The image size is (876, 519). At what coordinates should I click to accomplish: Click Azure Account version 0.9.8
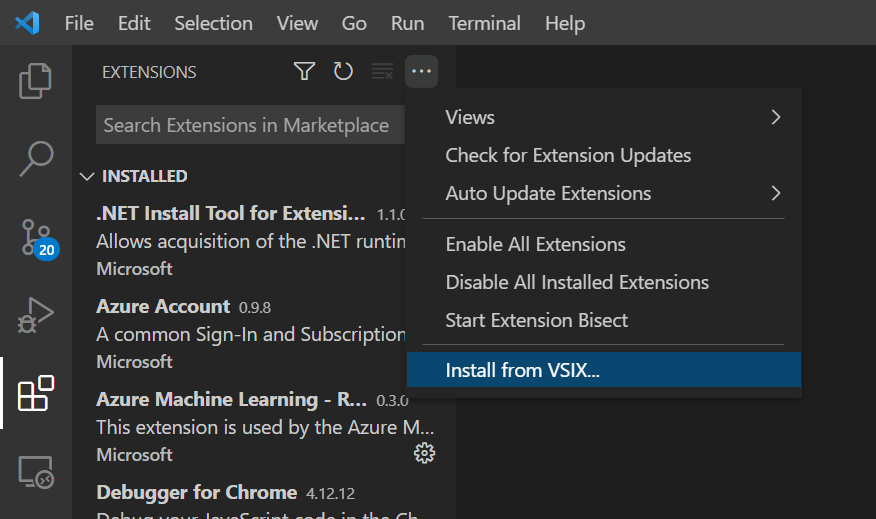tap(255, 307)
